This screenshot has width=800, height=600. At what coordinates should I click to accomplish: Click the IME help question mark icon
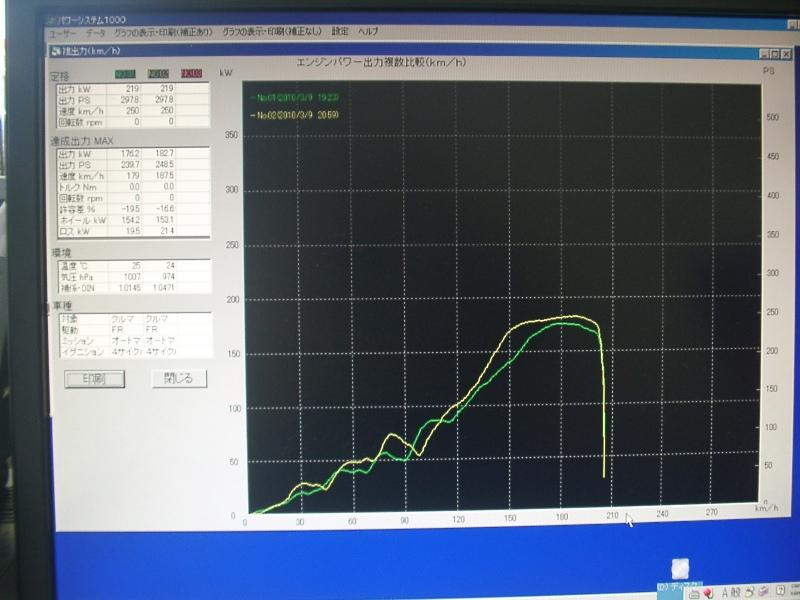tap(780, 591)
